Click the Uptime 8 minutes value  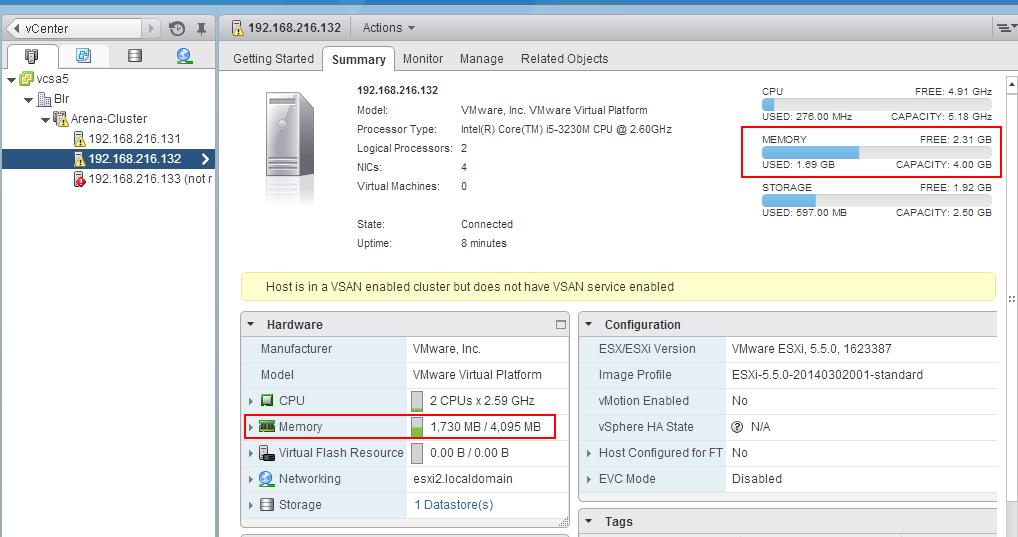click(484, 243)
